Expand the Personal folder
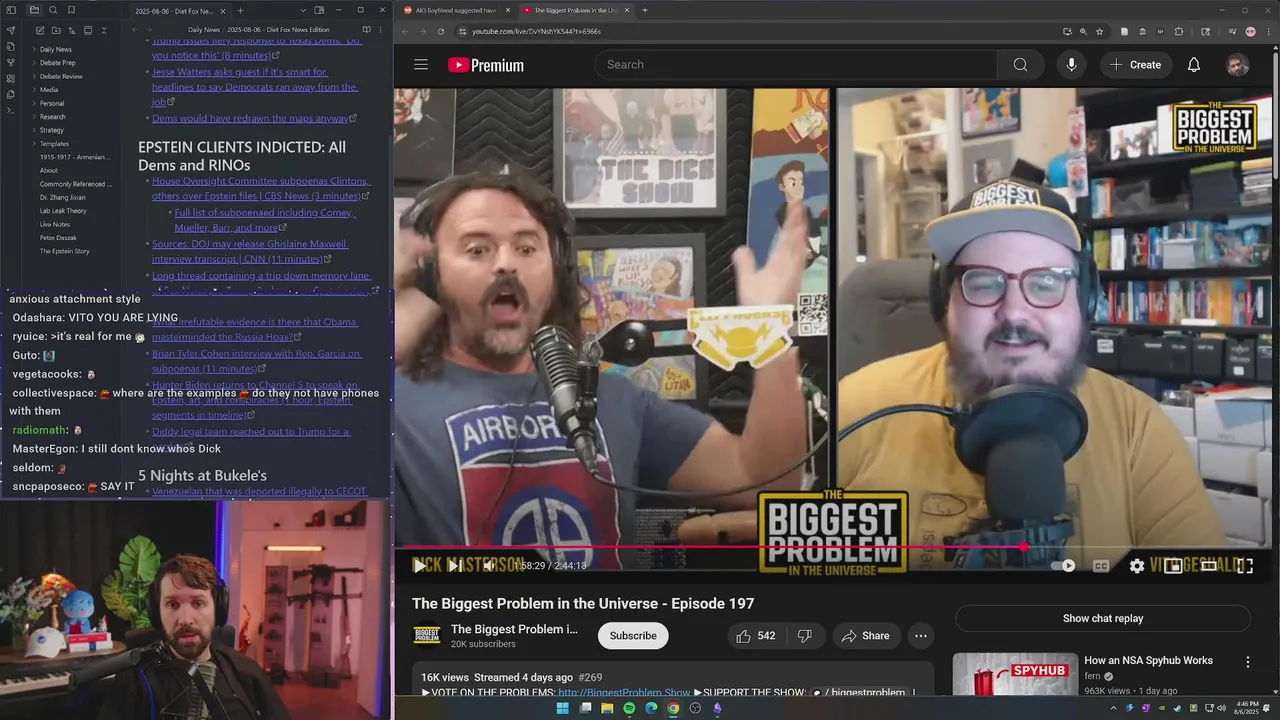This screenshot has height=720, width=1280. pyautogui.click(x=52, y=103)
